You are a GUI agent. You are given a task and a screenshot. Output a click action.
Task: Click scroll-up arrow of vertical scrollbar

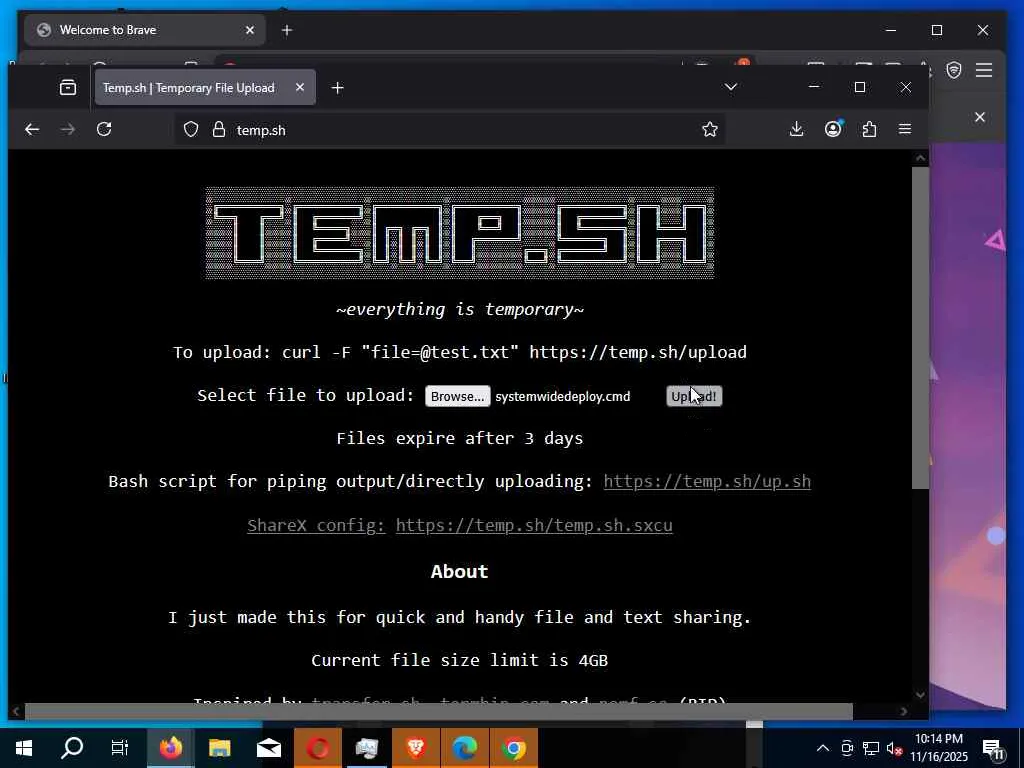coord(920,157)
